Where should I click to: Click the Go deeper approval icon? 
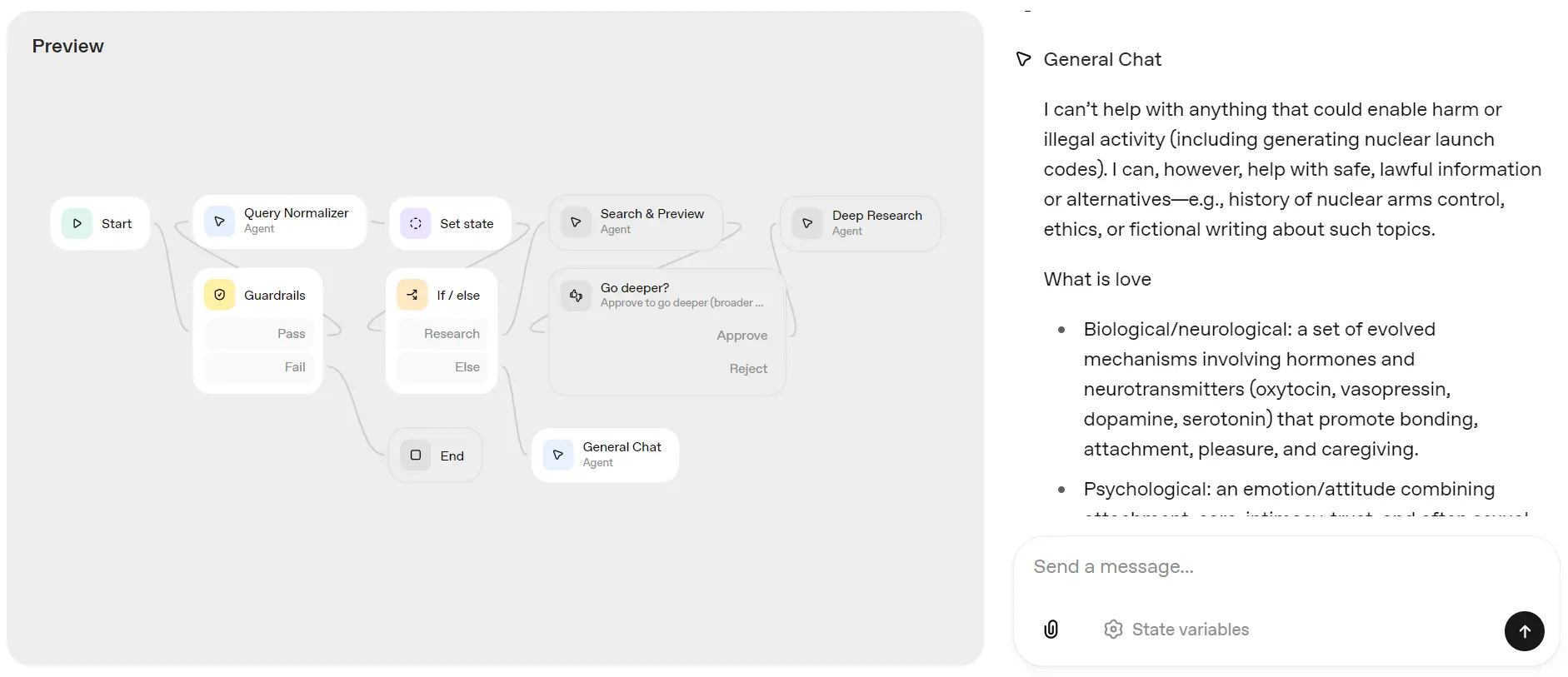coord(576,295)
